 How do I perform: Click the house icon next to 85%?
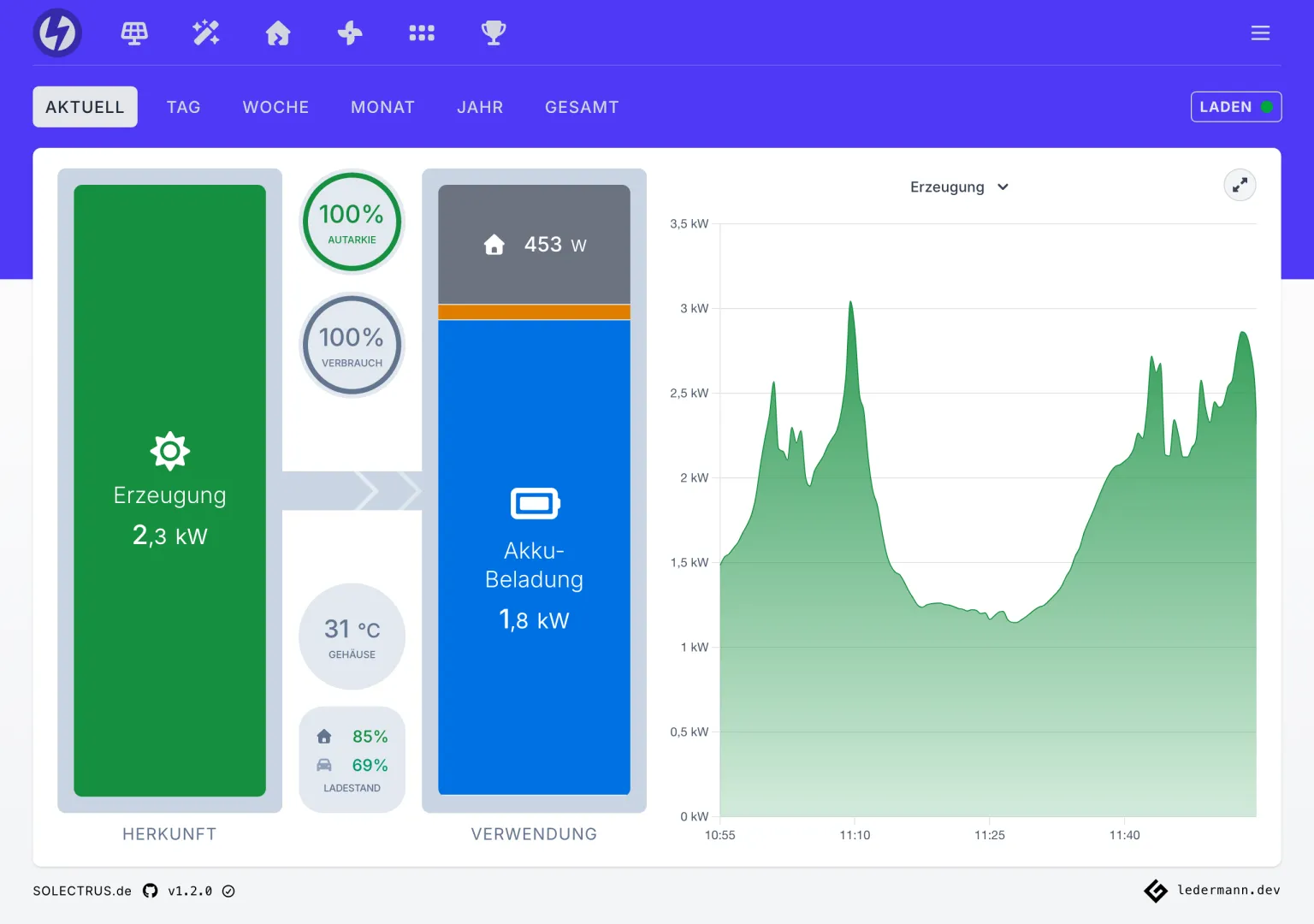pyautogui.click(x=324, y=737)
